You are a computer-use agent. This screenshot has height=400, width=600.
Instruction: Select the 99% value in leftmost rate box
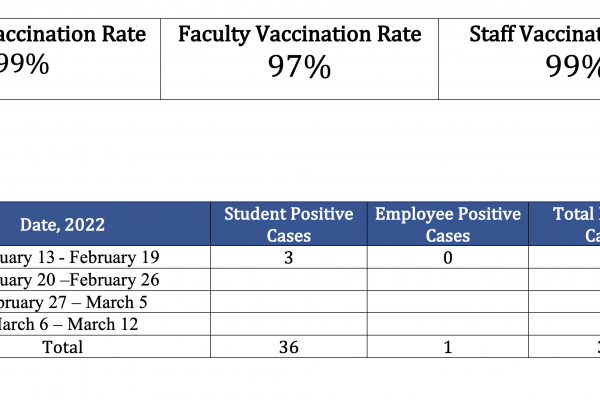[24, 67]
